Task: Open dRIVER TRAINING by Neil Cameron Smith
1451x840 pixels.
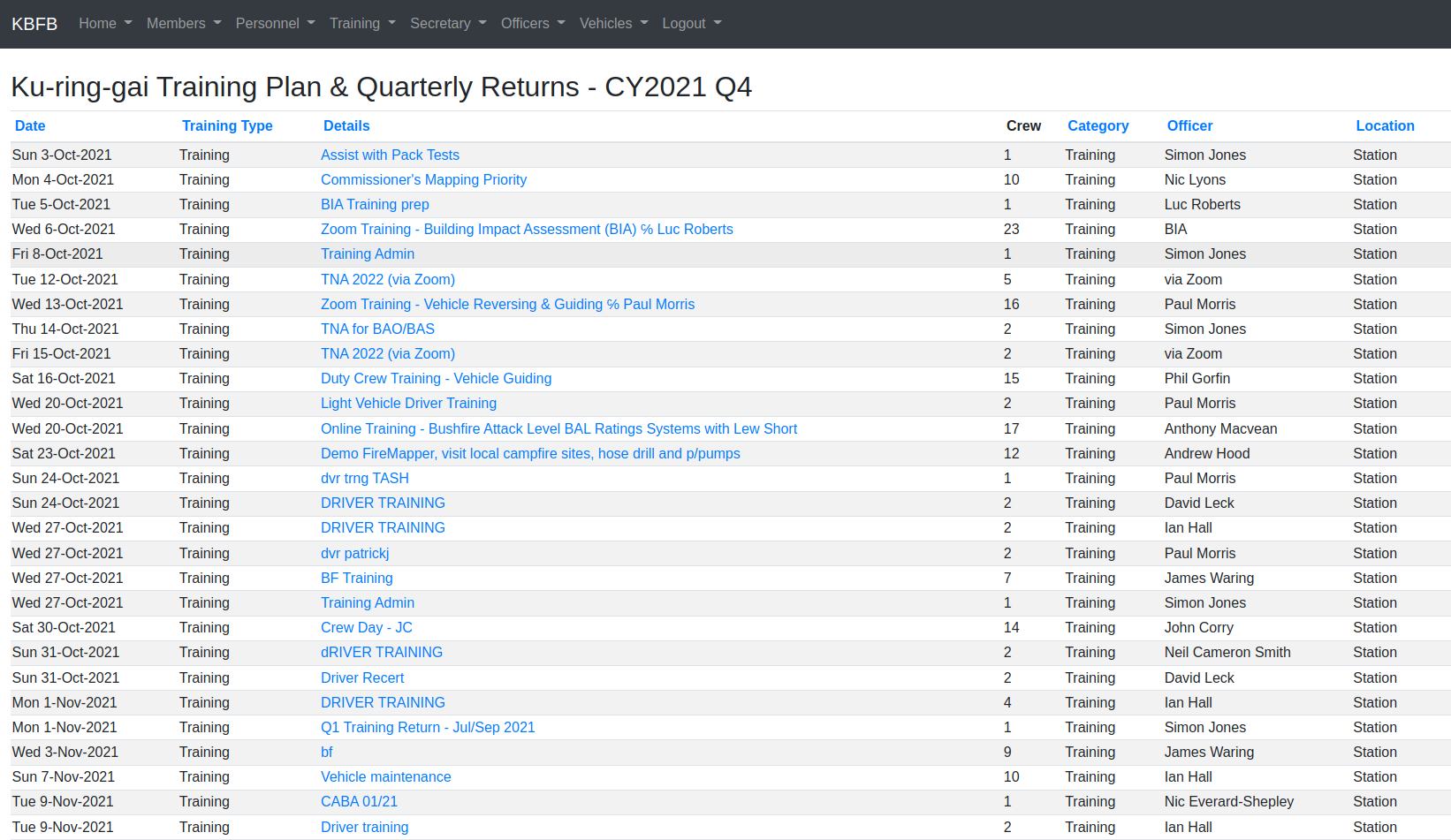Action: coord(382,653)
